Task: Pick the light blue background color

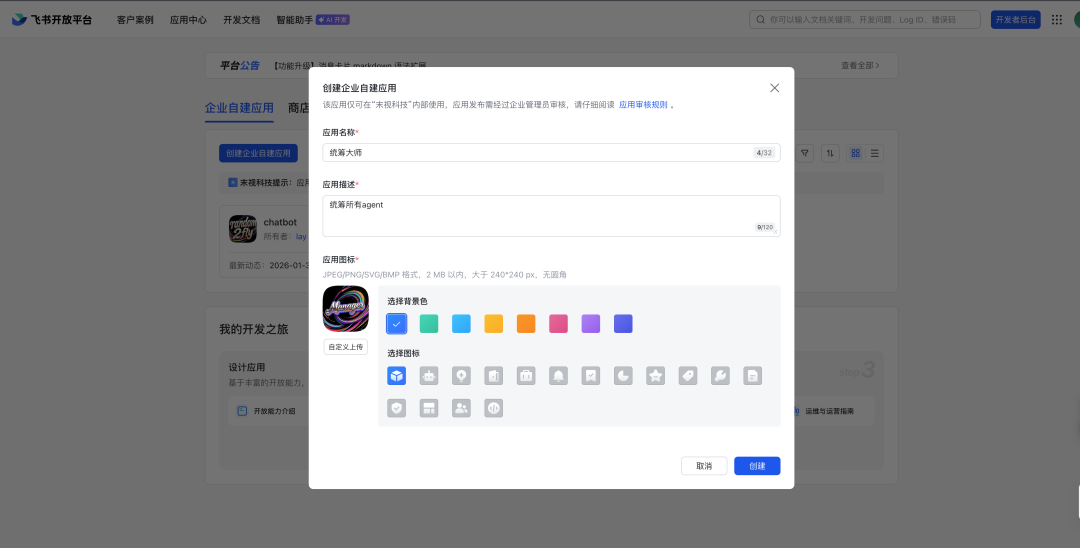Action: click(x=461, y=324)
